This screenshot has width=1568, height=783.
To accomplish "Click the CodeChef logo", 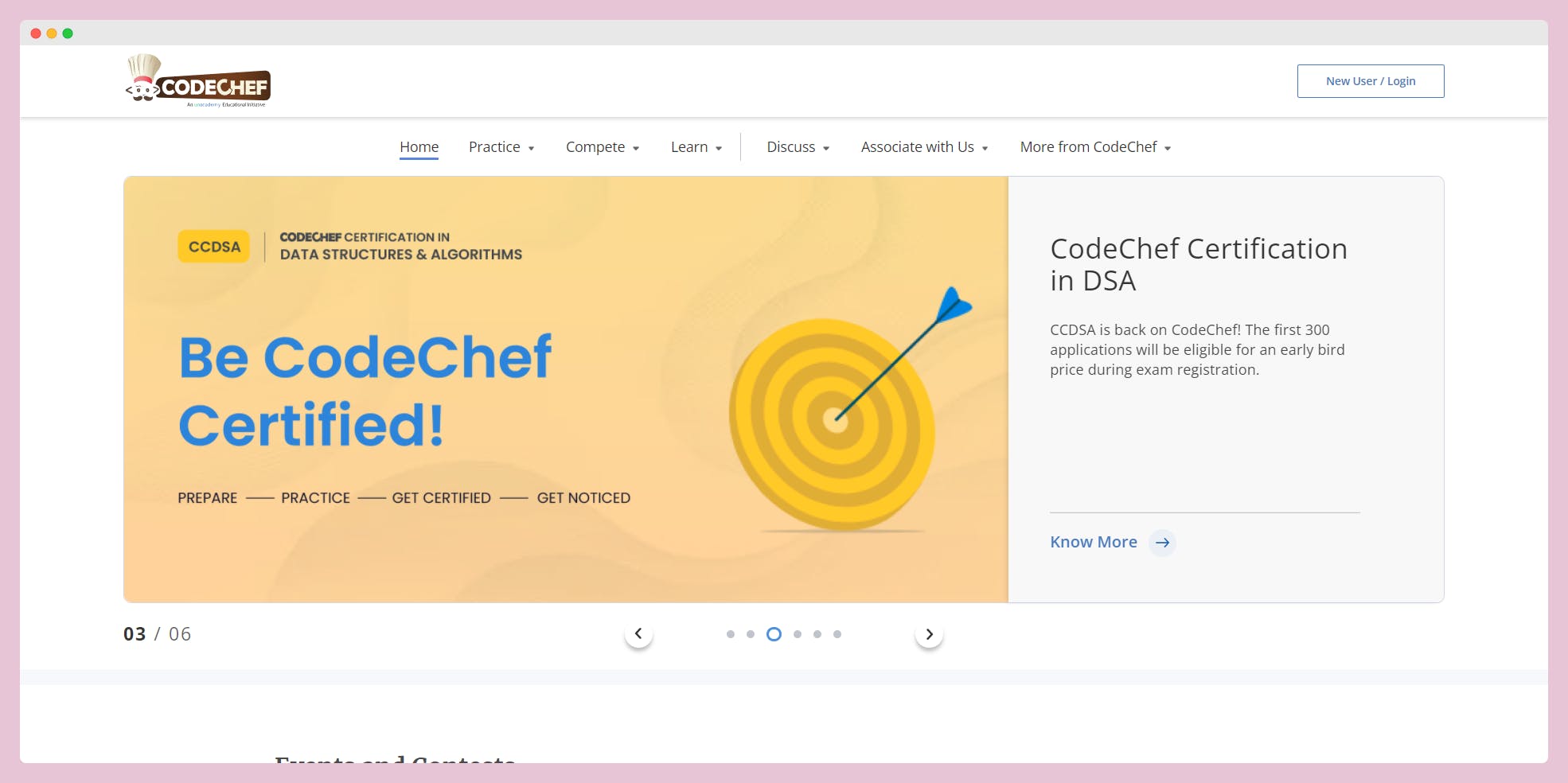I will (198, 80).
